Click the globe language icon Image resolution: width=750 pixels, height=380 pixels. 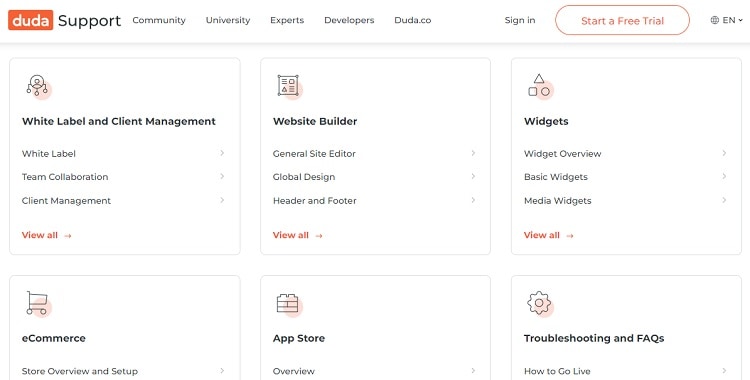[x=715, y=20]
